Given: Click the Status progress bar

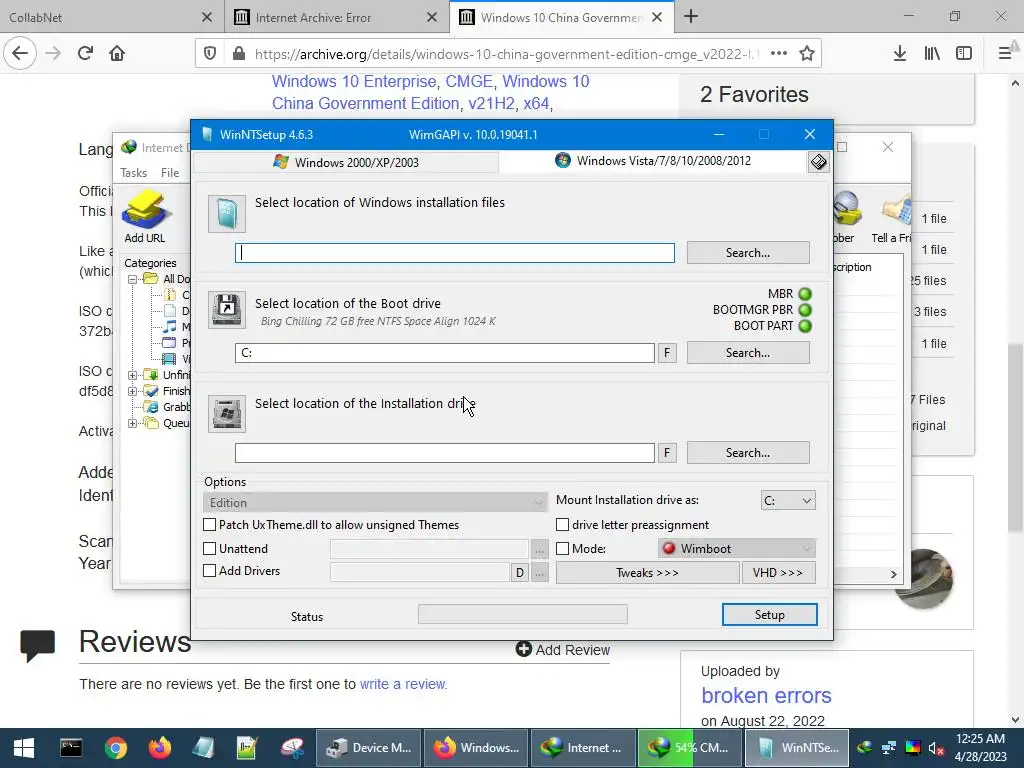Looking at the screenshot, I should coord(522,614).
